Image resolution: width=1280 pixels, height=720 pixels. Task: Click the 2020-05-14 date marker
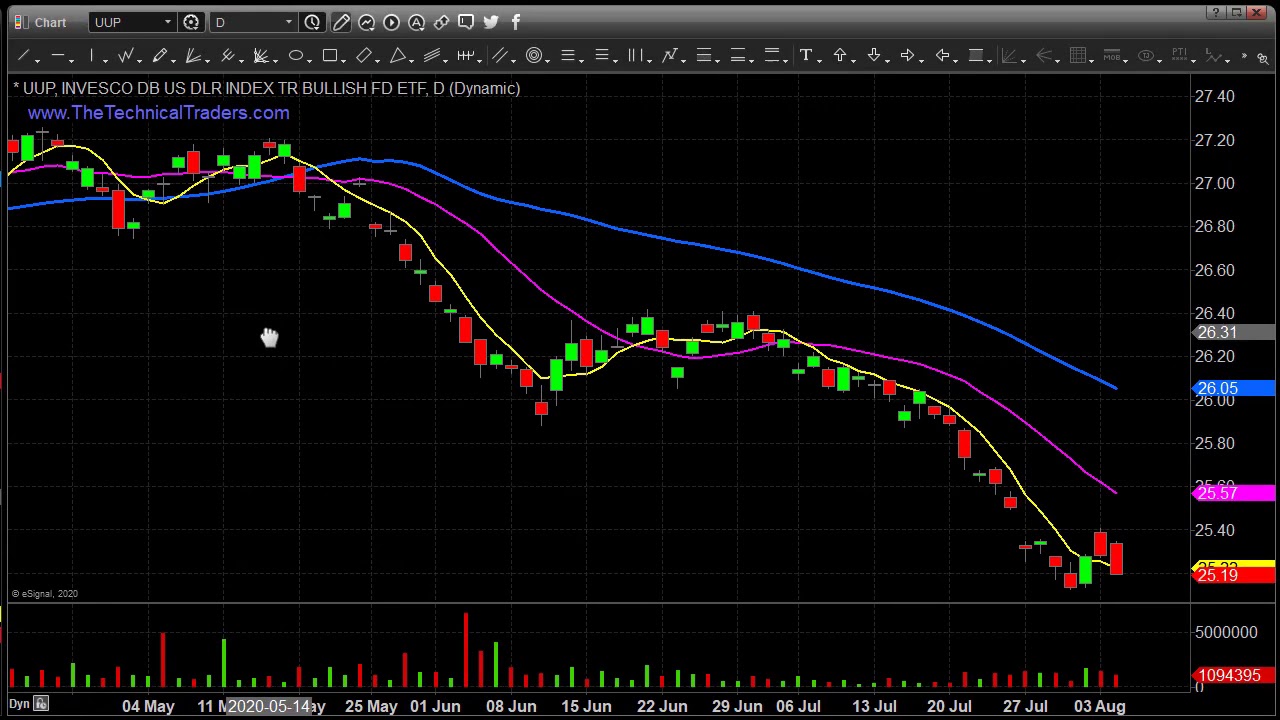tap(269, 707)
